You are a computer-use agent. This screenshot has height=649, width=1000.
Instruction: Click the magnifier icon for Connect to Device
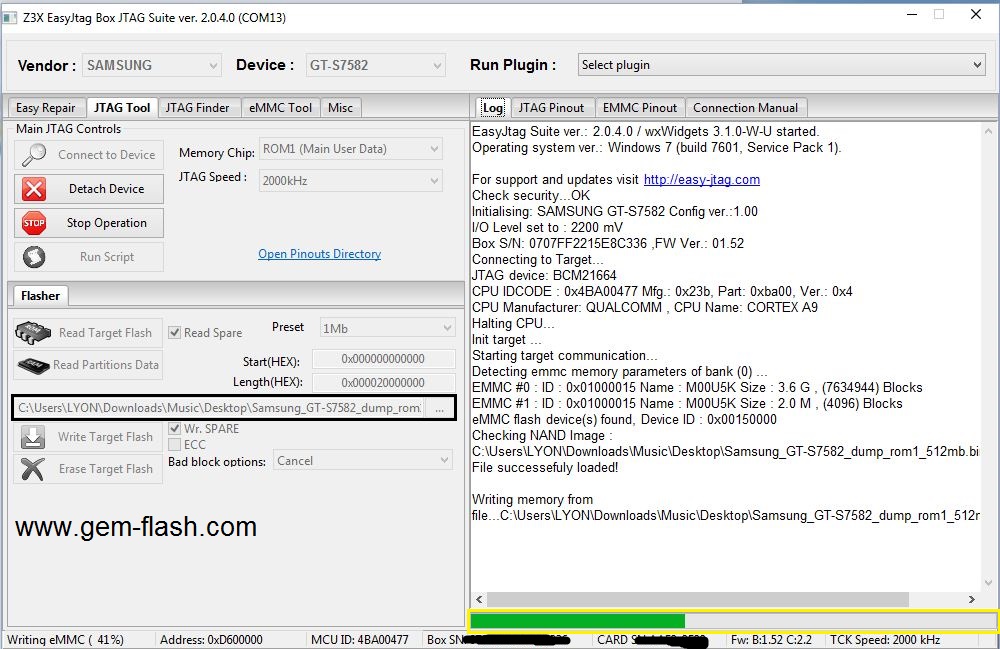tap(34, 154)
